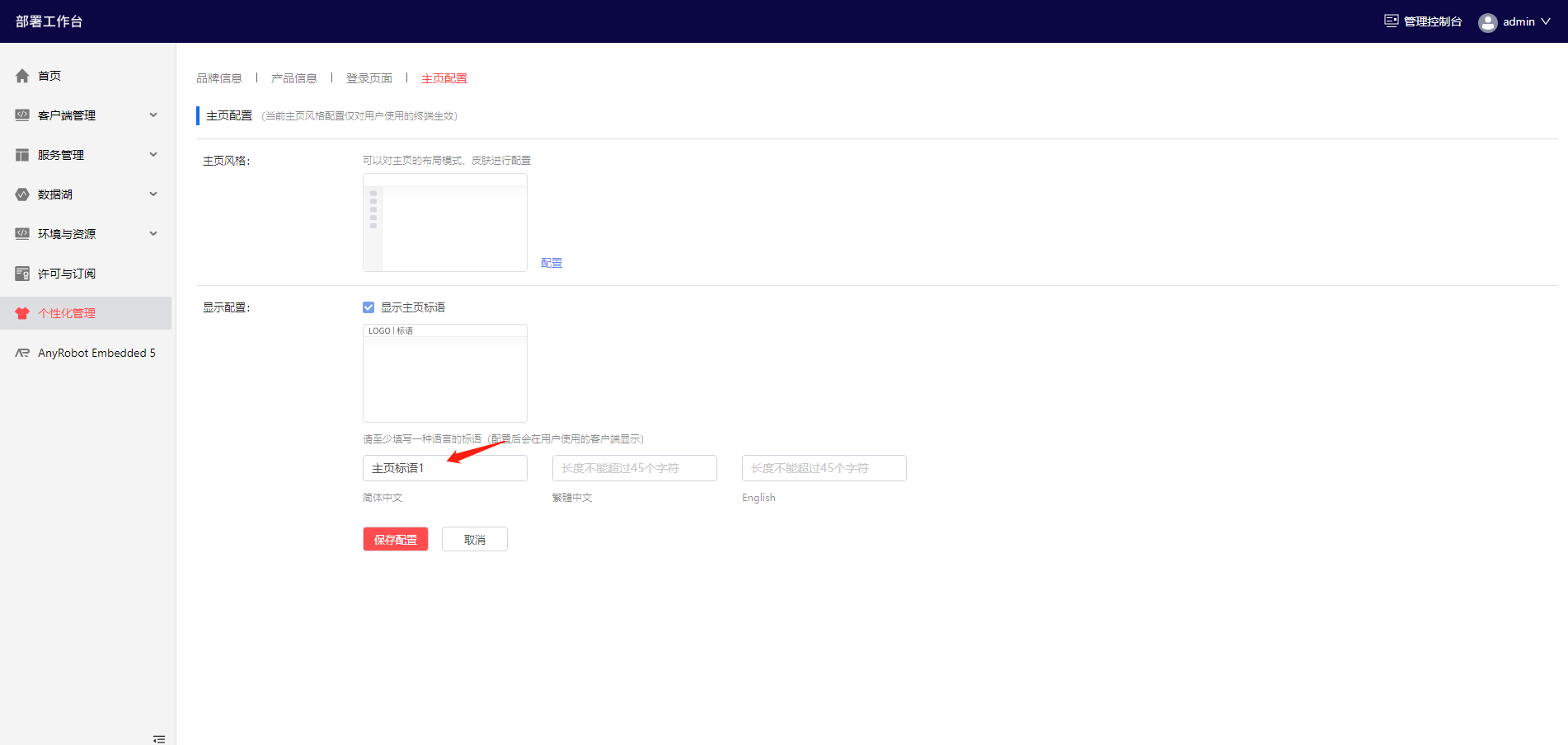The image size is (1568, 745).
Task: Click the English caption text
Action: (758, 498)
